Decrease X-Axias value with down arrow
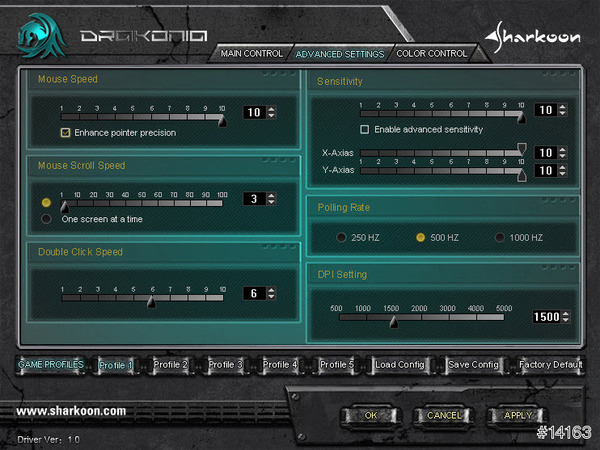The image size is (600, 450). [562, 156]
